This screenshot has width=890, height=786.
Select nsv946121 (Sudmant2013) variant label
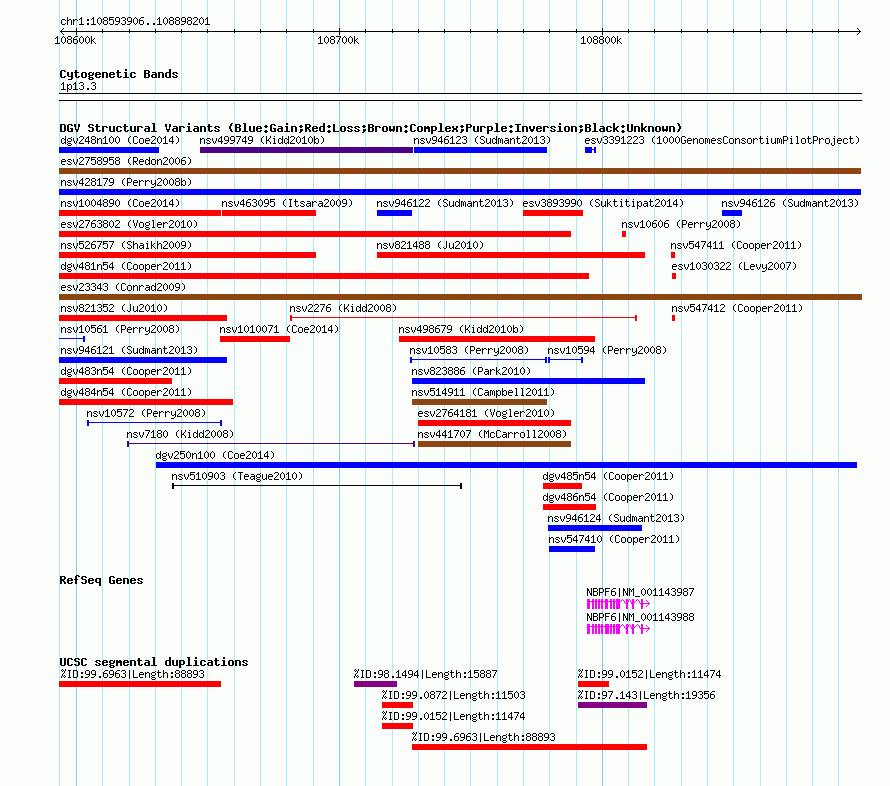click(129, 350)
